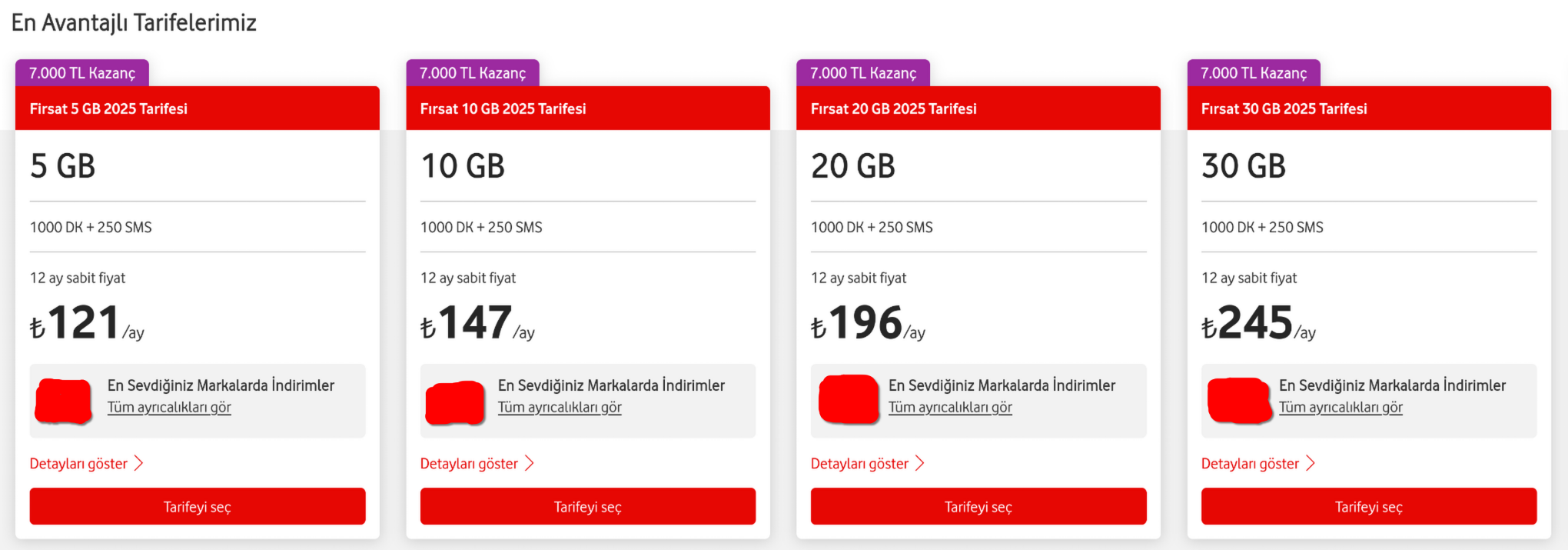The width and height of the screenshot is (1568, 550).
Task: Open Detayları göster on the 20 GB card
Action: click(x=868, y=463)
